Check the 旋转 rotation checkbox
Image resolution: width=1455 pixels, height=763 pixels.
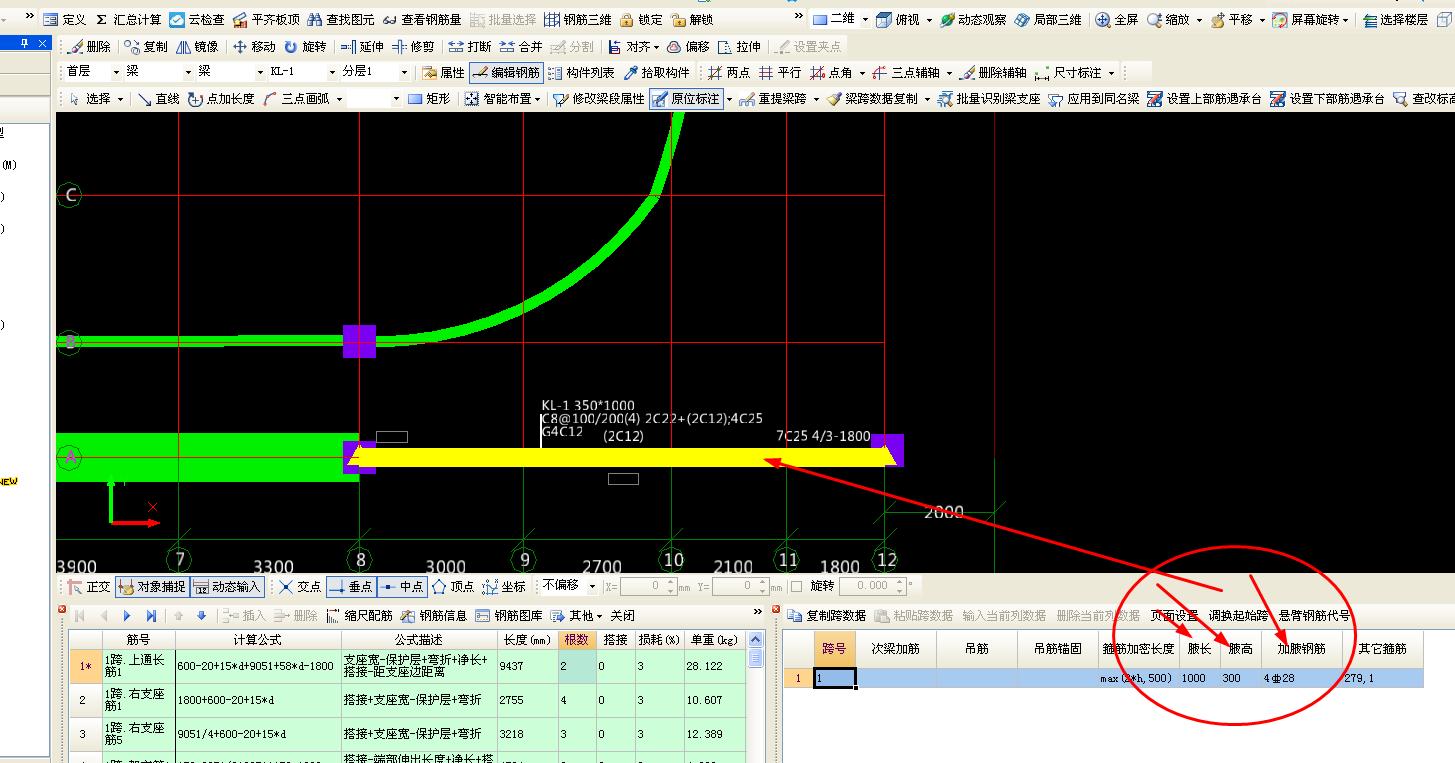tap(796, 587)
